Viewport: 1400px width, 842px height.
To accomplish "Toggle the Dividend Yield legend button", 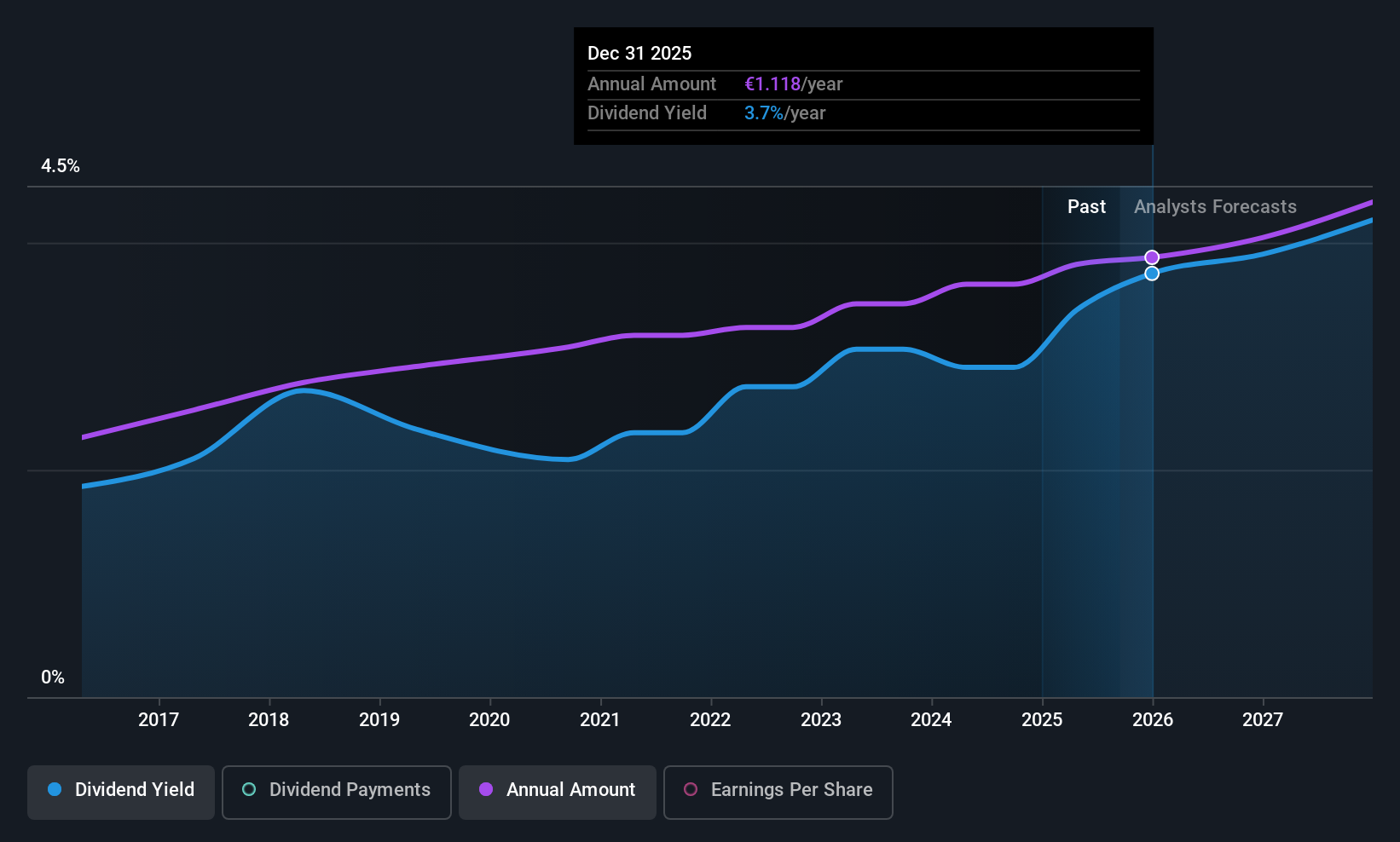I will click(121, 792).
